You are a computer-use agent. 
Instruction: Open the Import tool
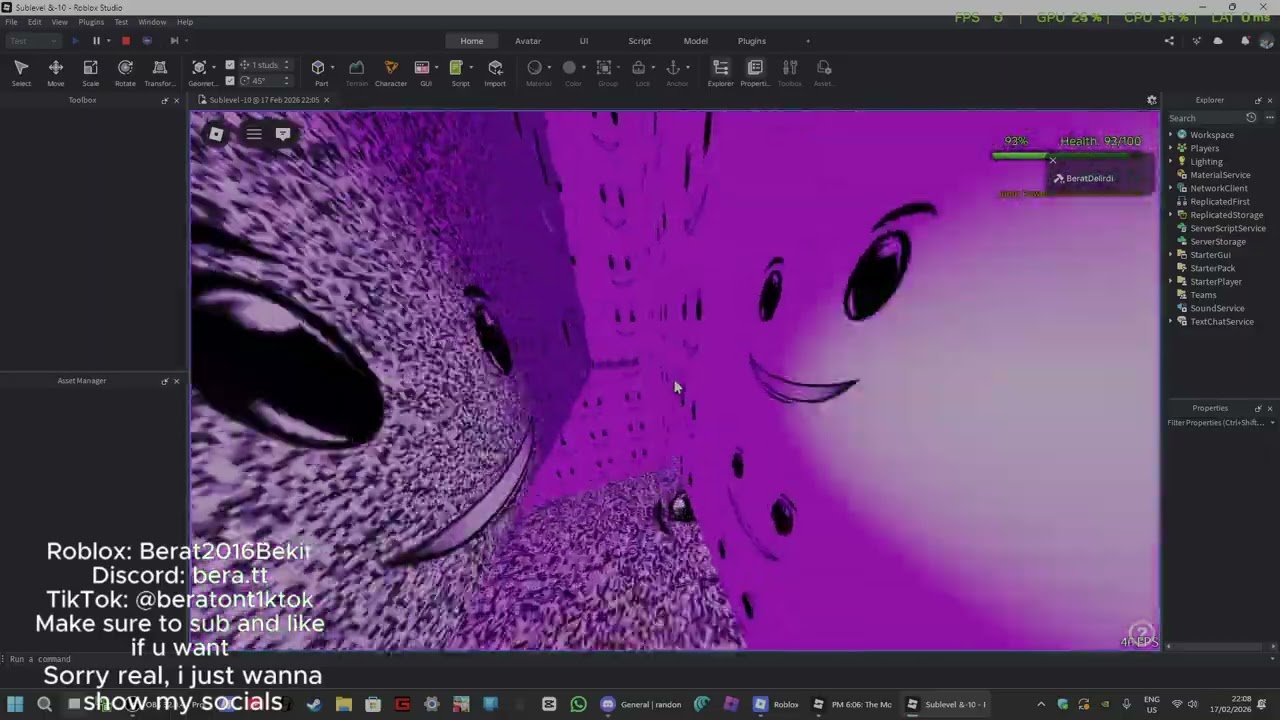tap(495, 73)
